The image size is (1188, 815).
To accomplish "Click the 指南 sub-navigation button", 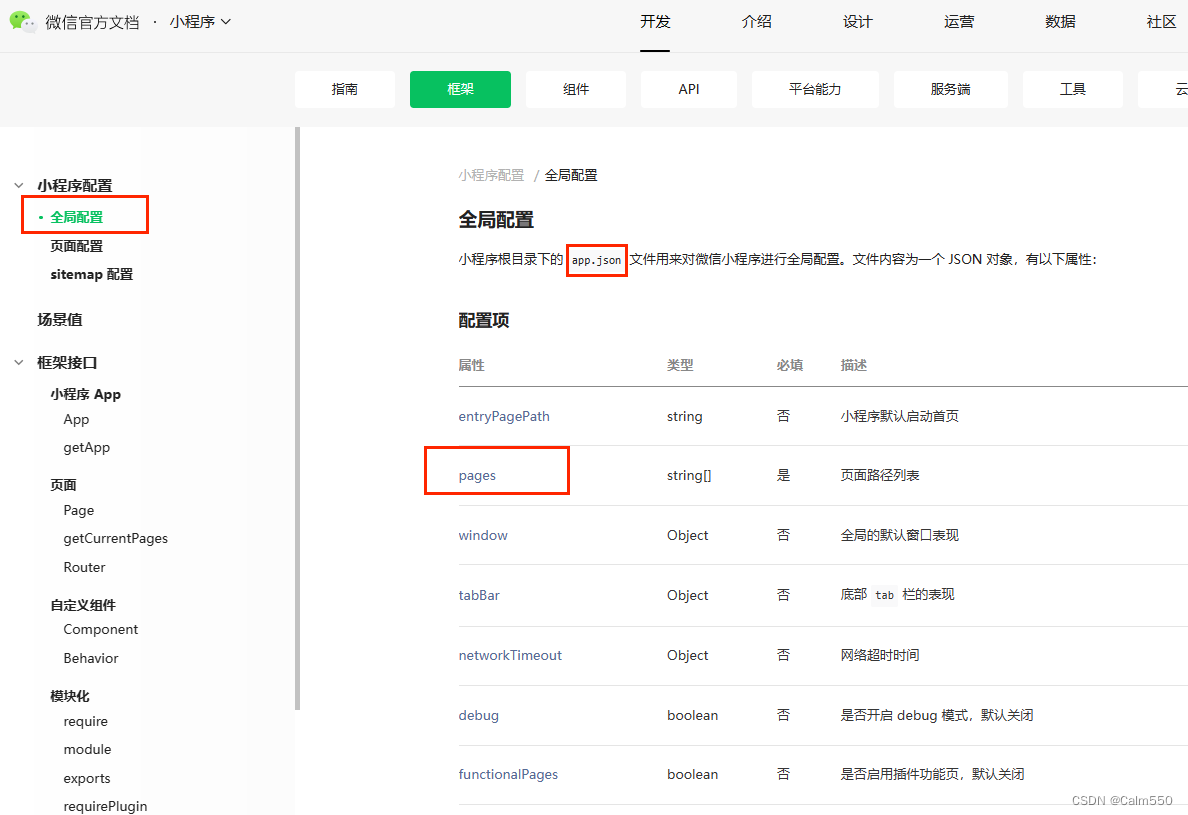I will click(x=345, y=89).
